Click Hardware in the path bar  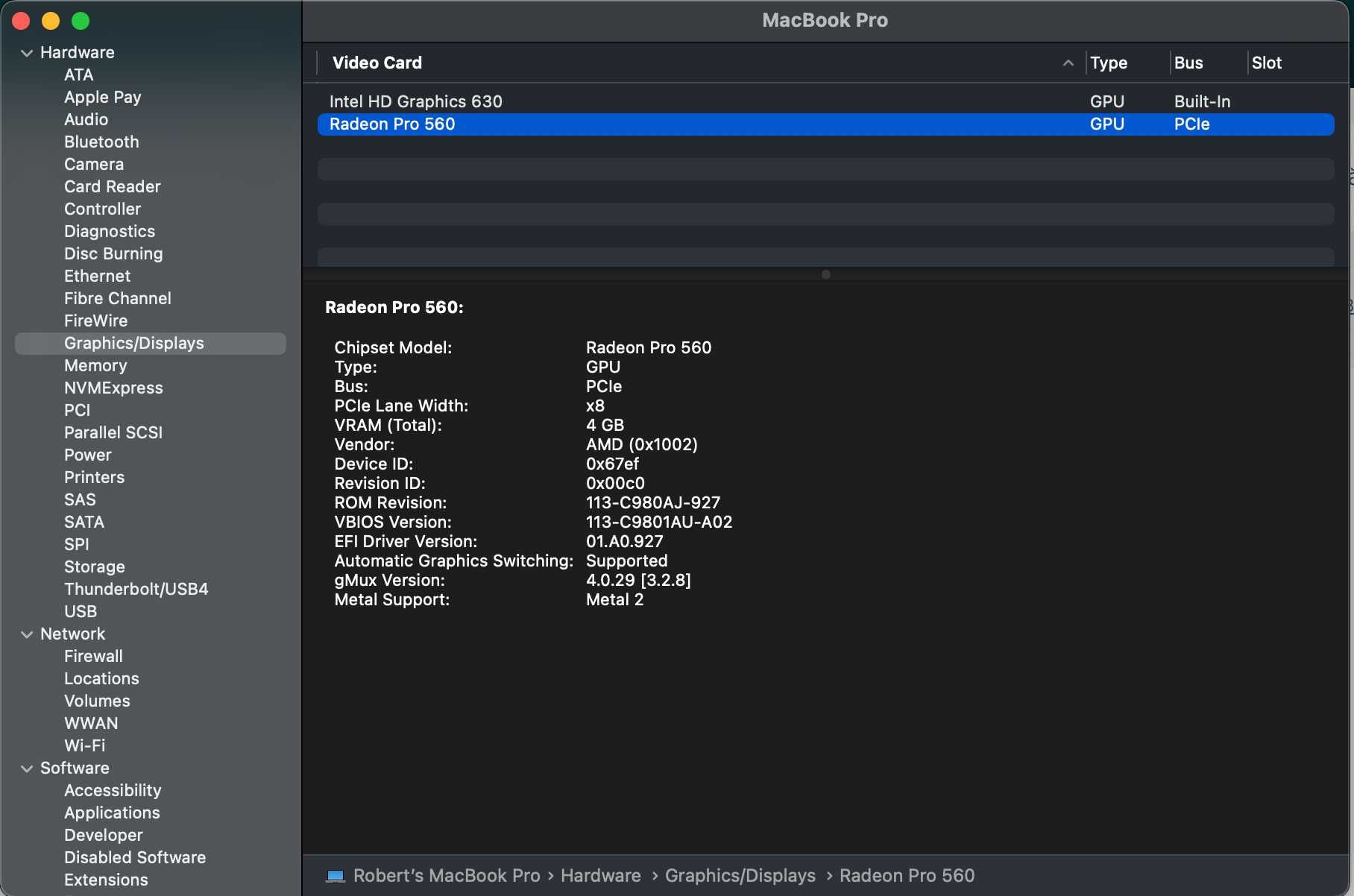click(x=601, y=876)
